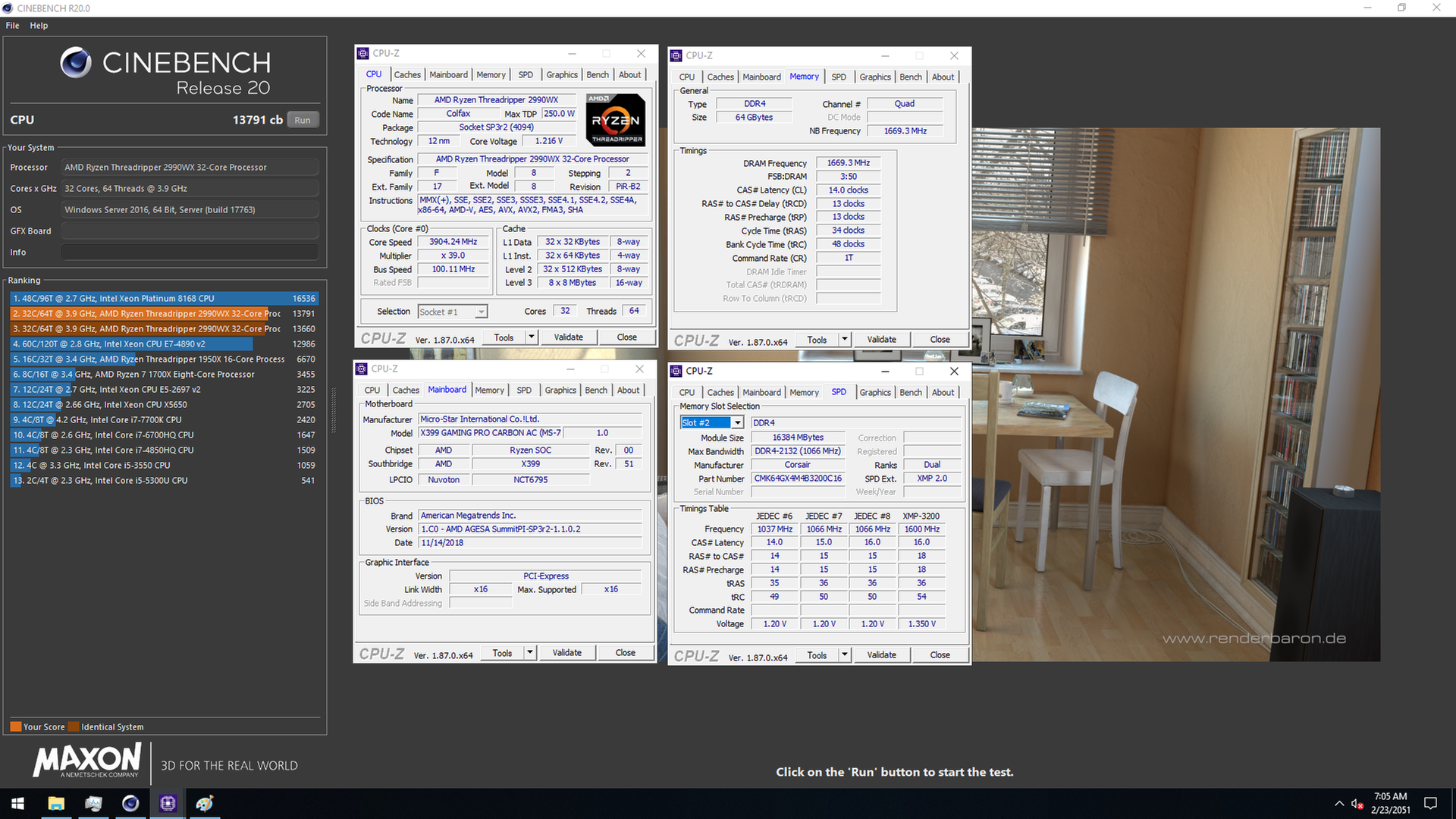Select ranking row with score 13660
The width and height of the screenshot is (1456, 819).
(x=164, y=329)
